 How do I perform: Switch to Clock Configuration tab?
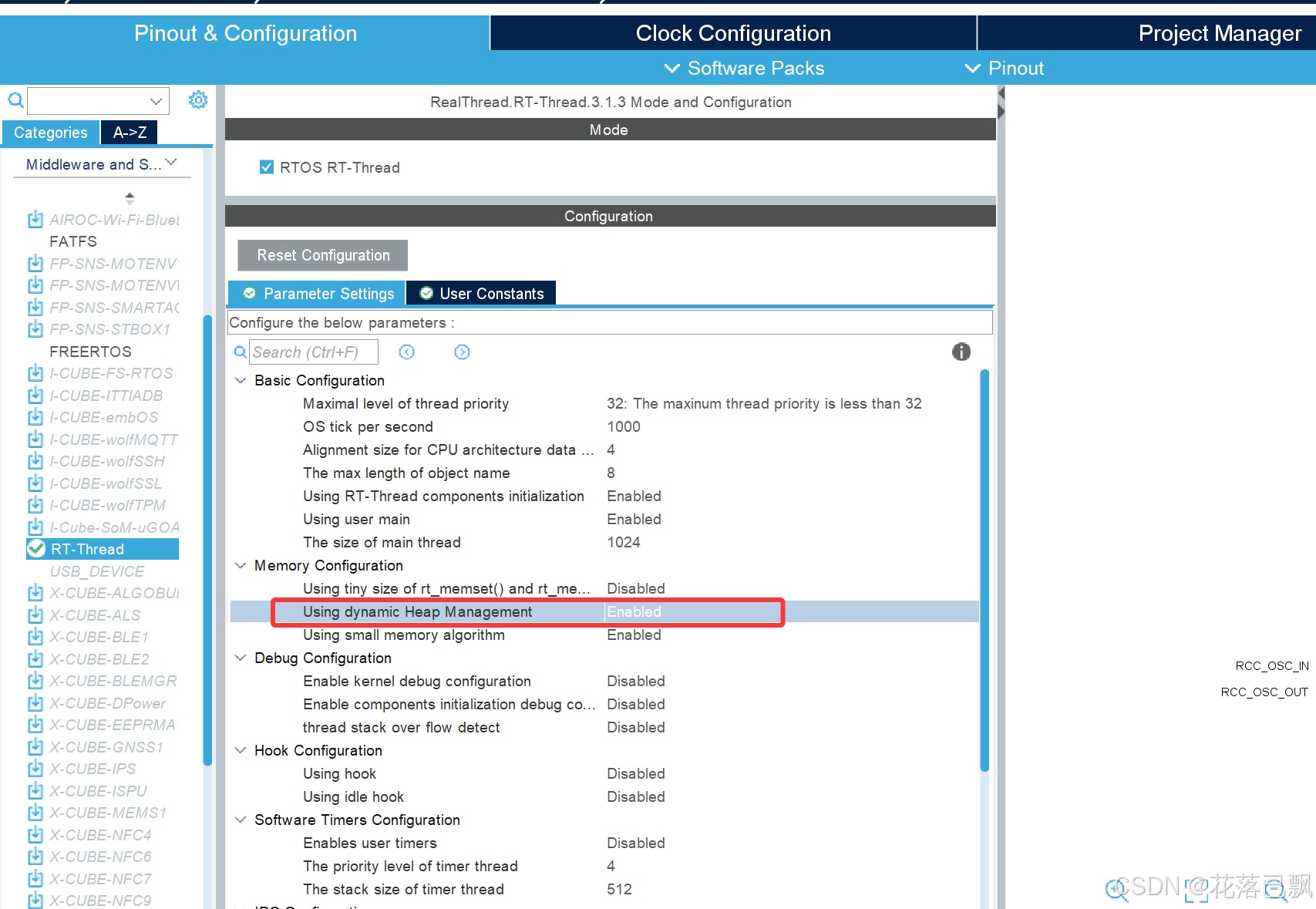(733, 33)
